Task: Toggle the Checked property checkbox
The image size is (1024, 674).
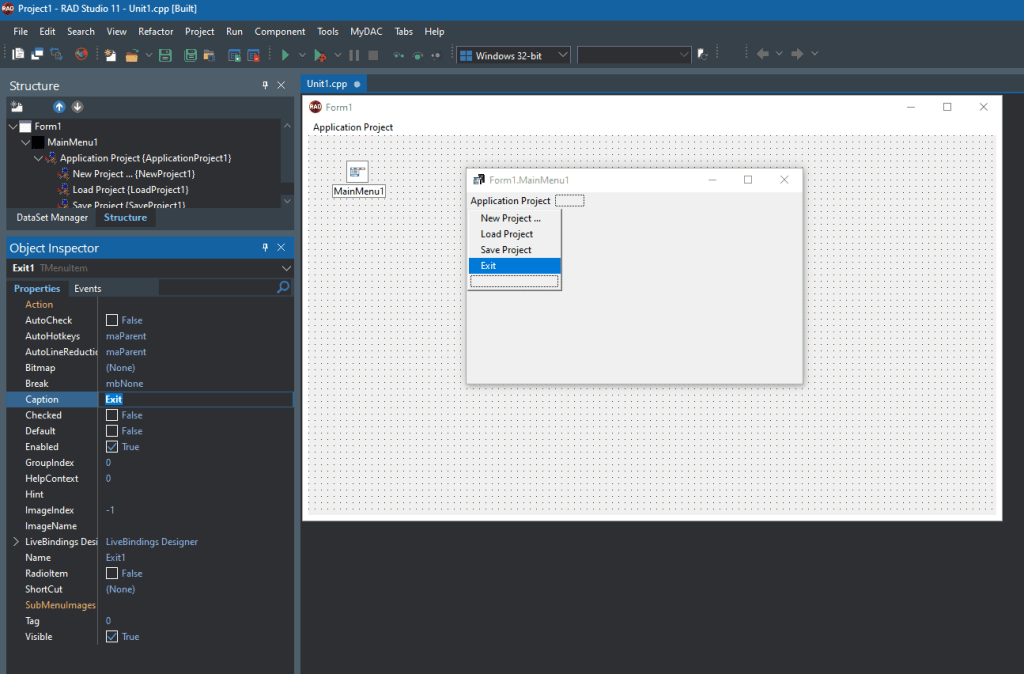Action: [112, 415]
